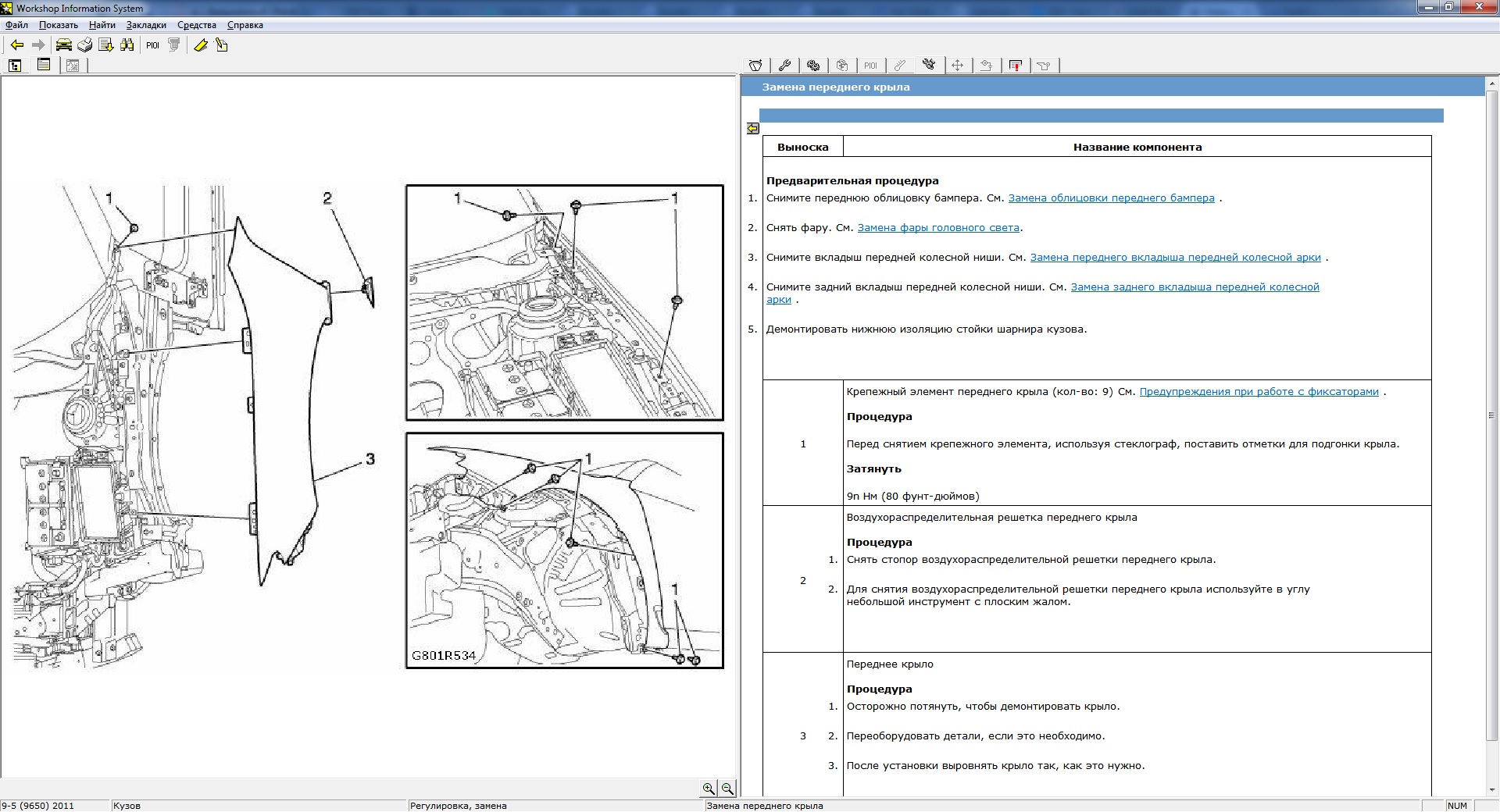The width and height of the screenshot is (1500, 812).
Task: Click the car vehicle selection icon
Action: [63, 45]
